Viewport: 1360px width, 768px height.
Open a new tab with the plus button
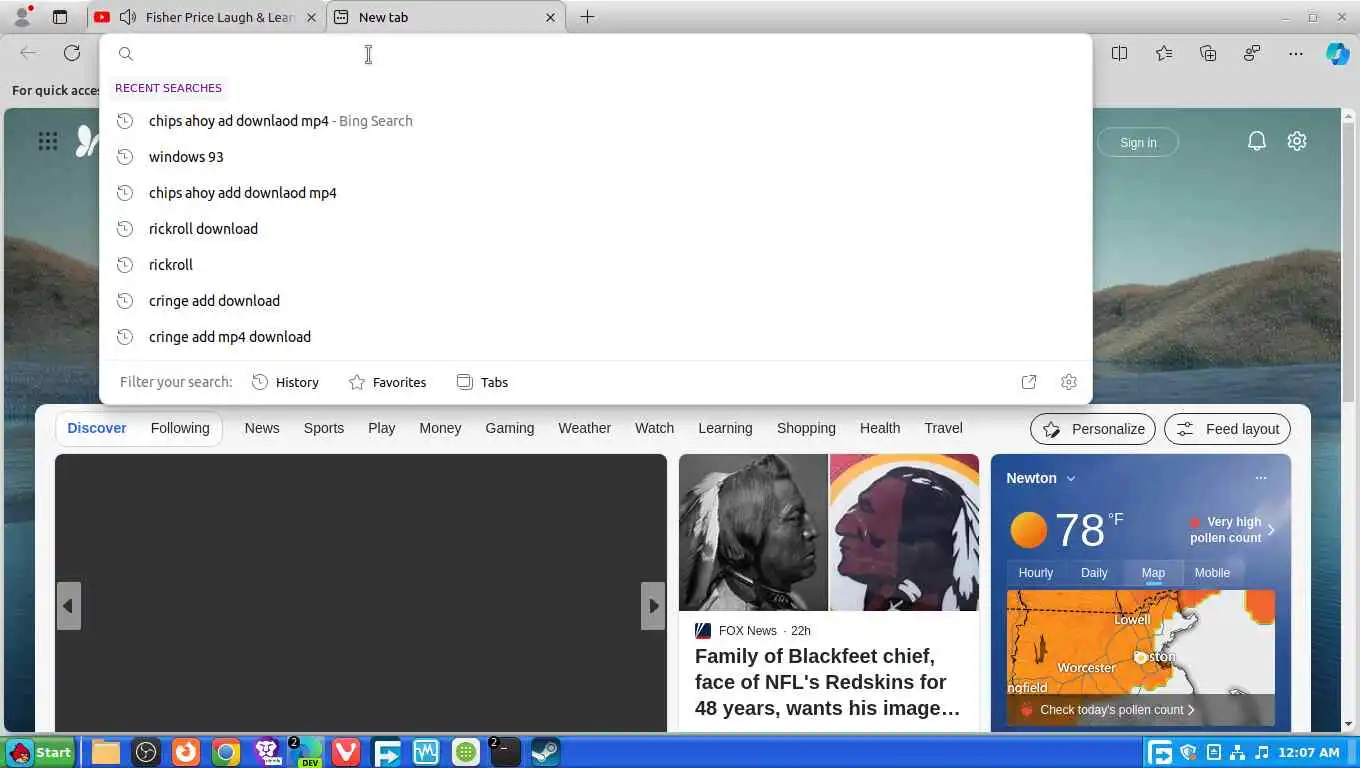click(587, 17)
